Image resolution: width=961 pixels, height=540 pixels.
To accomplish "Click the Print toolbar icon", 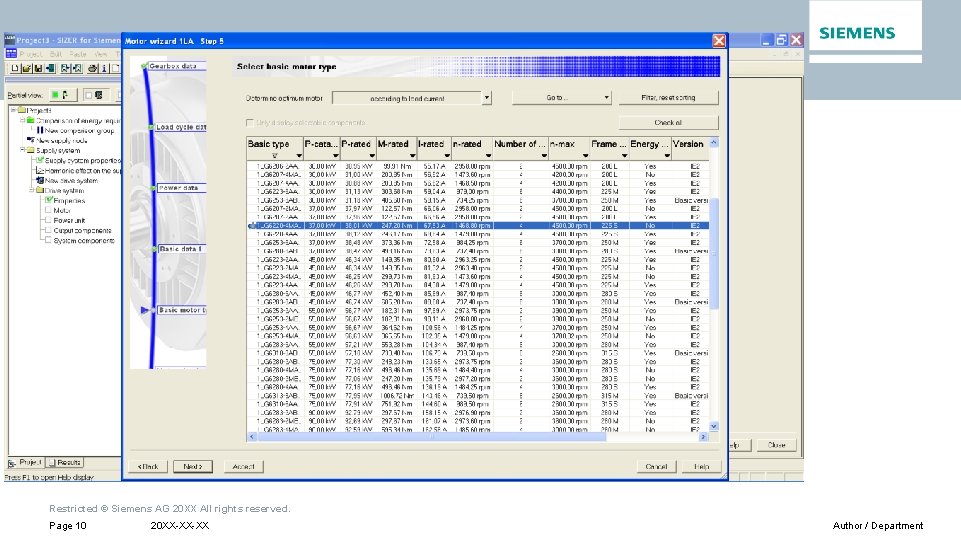I will click(x=92, y=68).
